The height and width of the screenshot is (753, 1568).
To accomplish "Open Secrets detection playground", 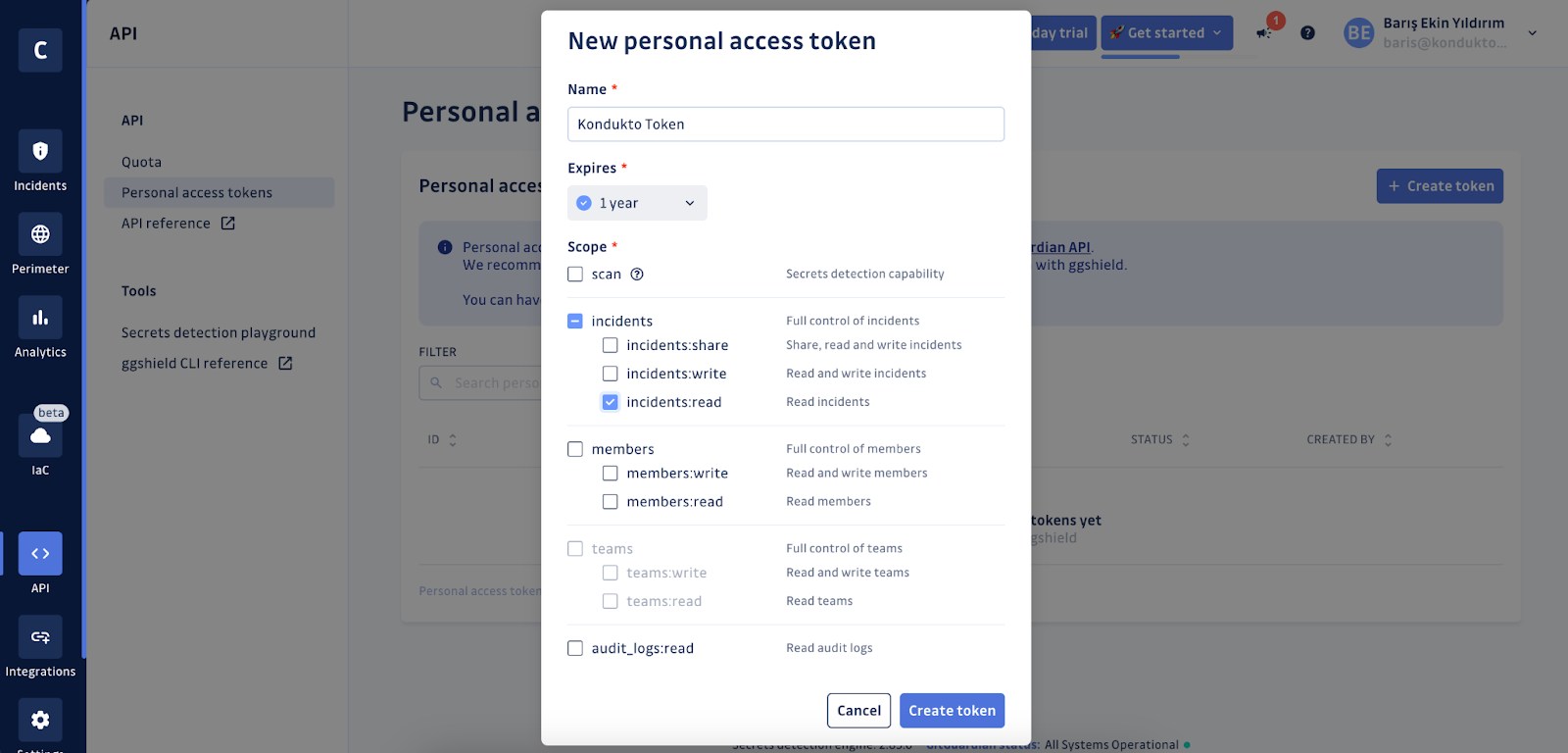I will (218, 332).
